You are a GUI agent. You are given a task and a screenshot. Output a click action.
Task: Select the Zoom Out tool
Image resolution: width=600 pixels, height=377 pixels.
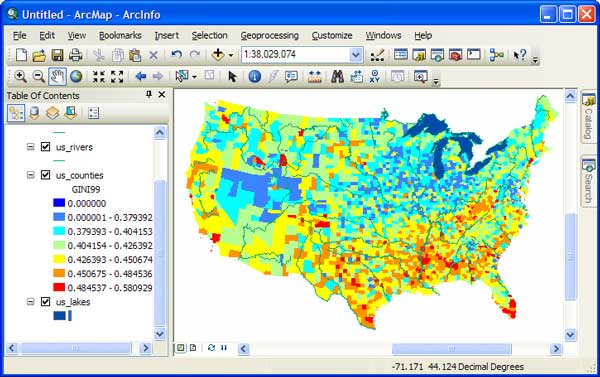(x=39, y=77)
